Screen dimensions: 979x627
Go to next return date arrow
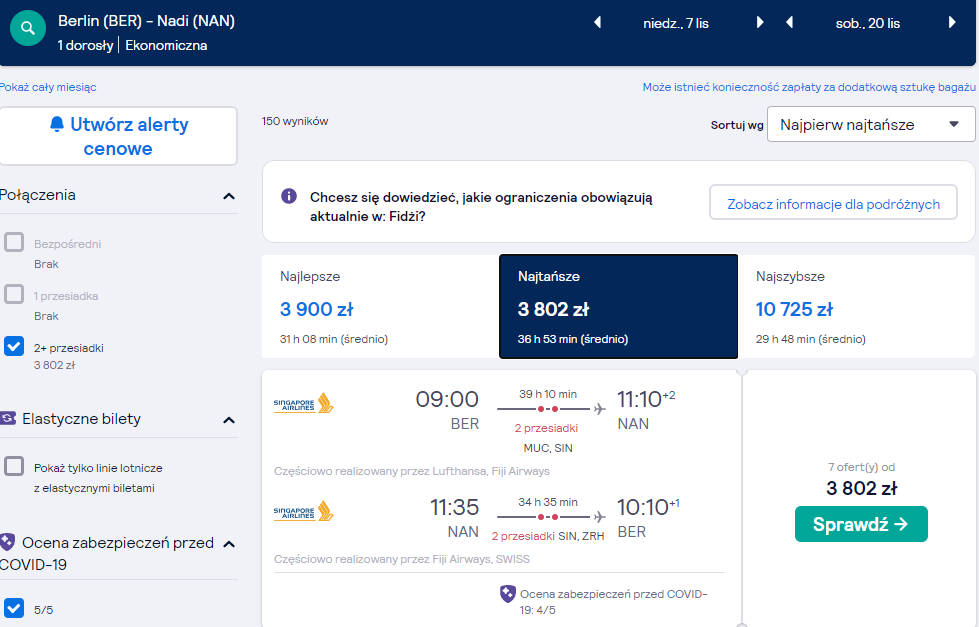952,23
